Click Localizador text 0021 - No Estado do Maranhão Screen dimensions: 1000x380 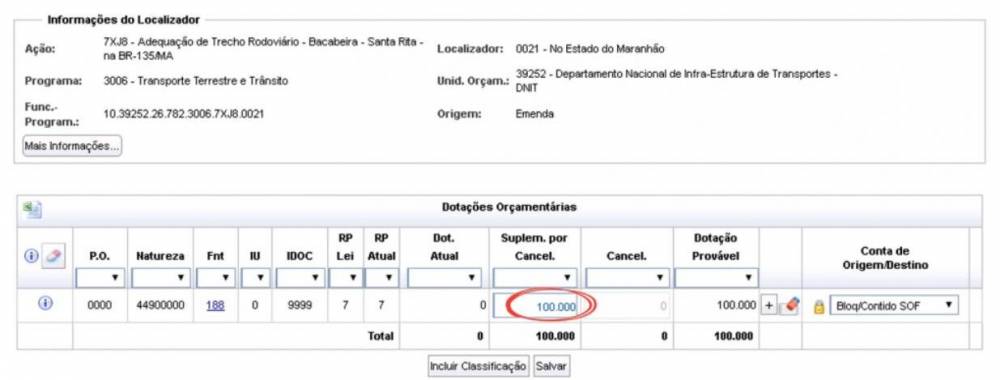pyautogui.click(x=590, y=49)
